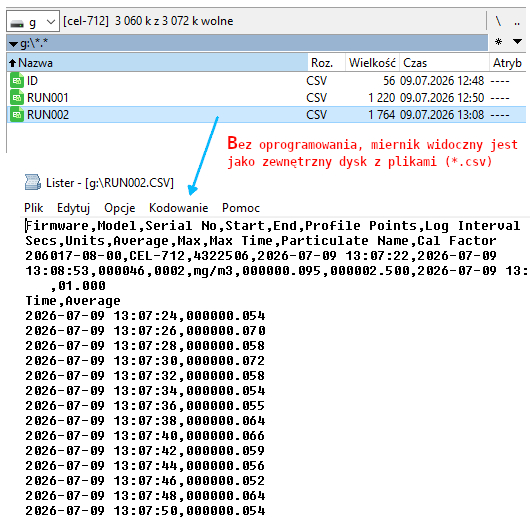Image resolution: width=530 pixels, height=521 pixels.
Task: Sort by the Roz. extension column header
Action: pos(327,63)
